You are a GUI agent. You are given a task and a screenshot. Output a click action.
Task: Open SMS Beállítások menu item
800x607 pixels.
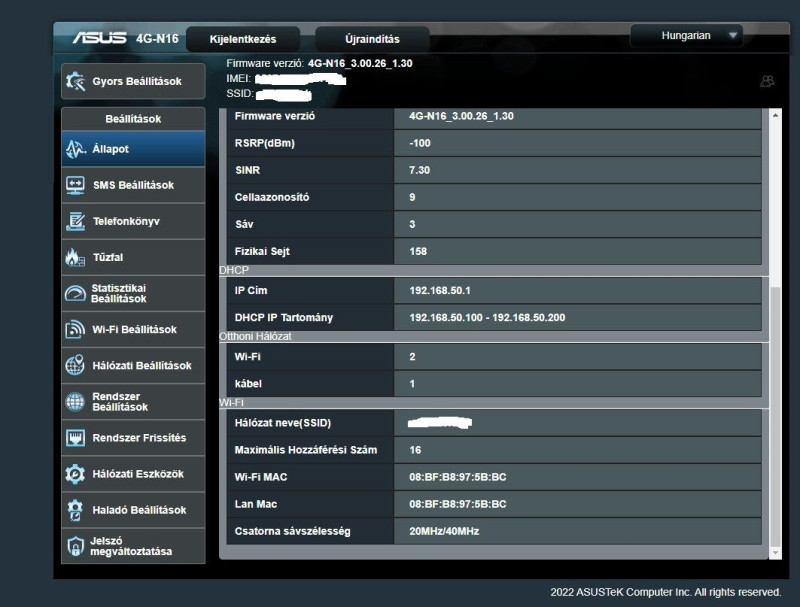point(133,185)
